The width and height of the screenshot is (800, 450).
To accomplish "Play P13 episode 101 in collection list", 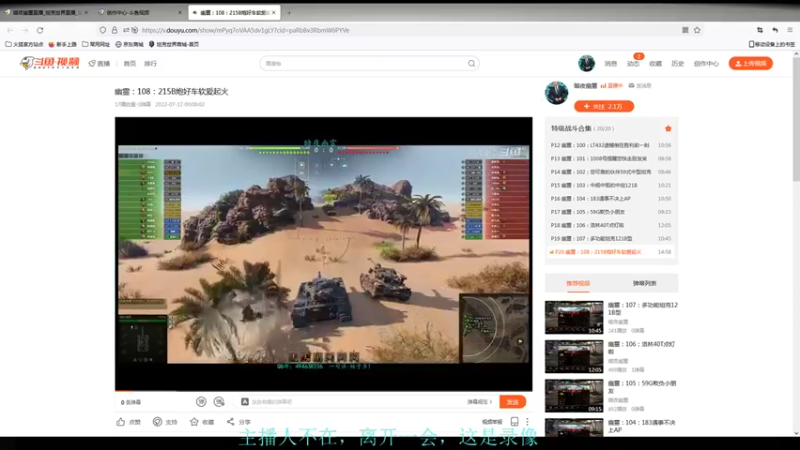I will click(x=611, y=159).
